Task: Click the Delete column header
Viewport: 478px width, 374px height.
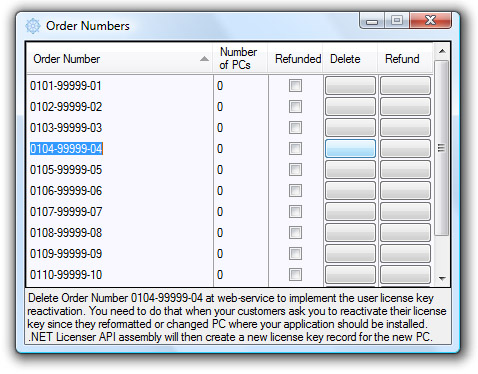Action: click(350, 59)
